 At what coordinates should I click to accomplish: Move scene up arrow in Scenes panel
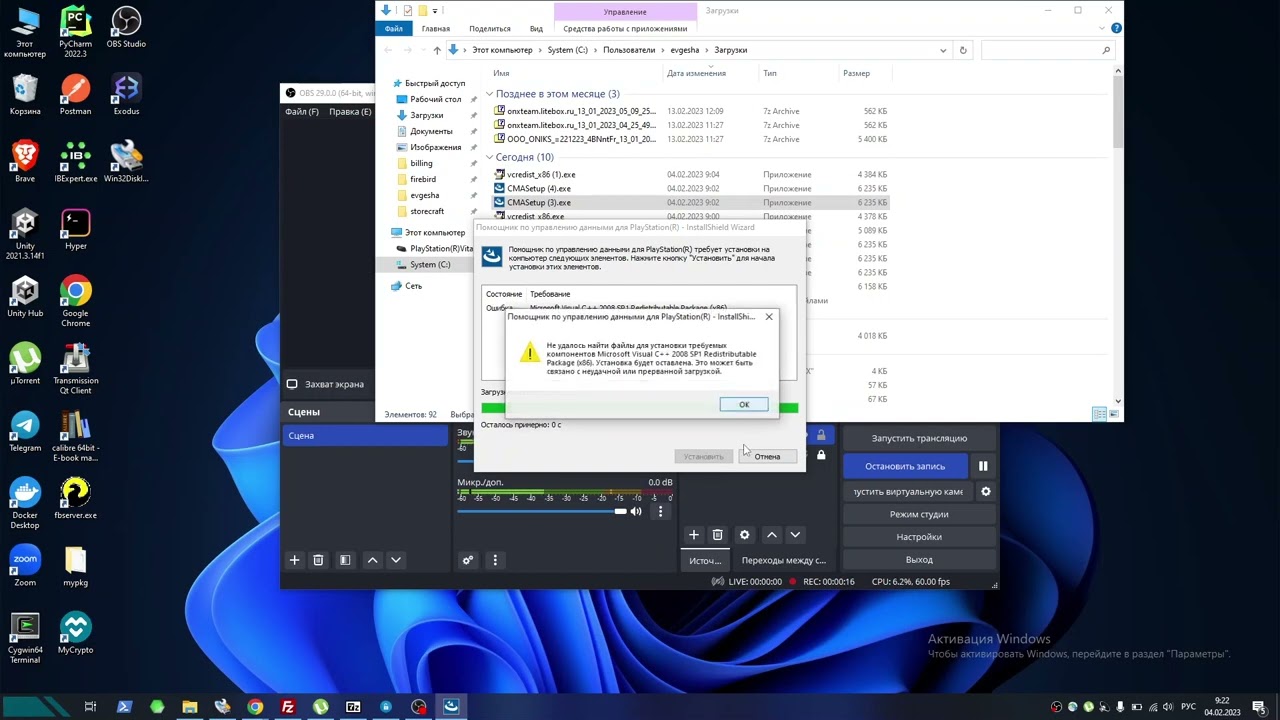click(x=373, y=560)
